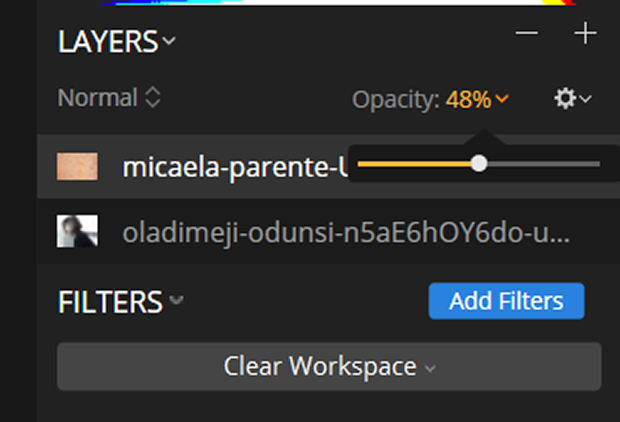
Task: Open the Clear Workspace dropdown arrow
Action: tap(430, 369)
